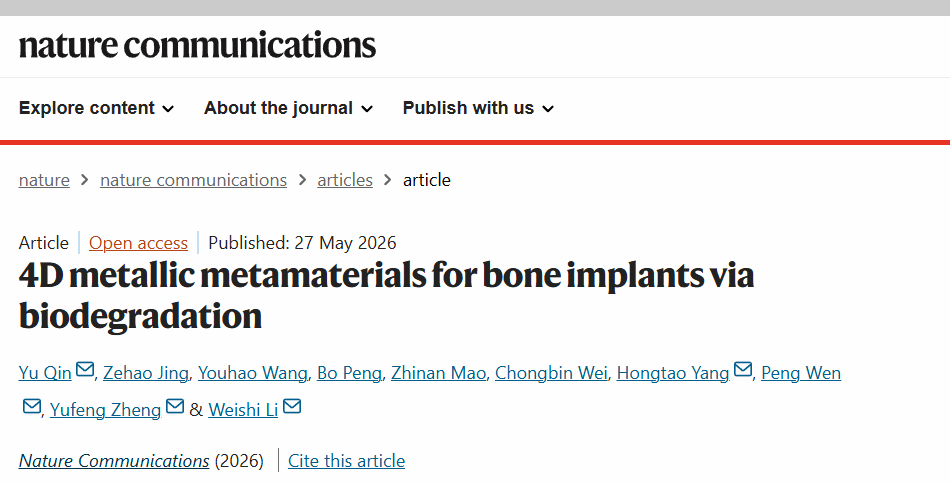
Task: Click the envelope icon next to Weishi Li
Action: (292, 406)
